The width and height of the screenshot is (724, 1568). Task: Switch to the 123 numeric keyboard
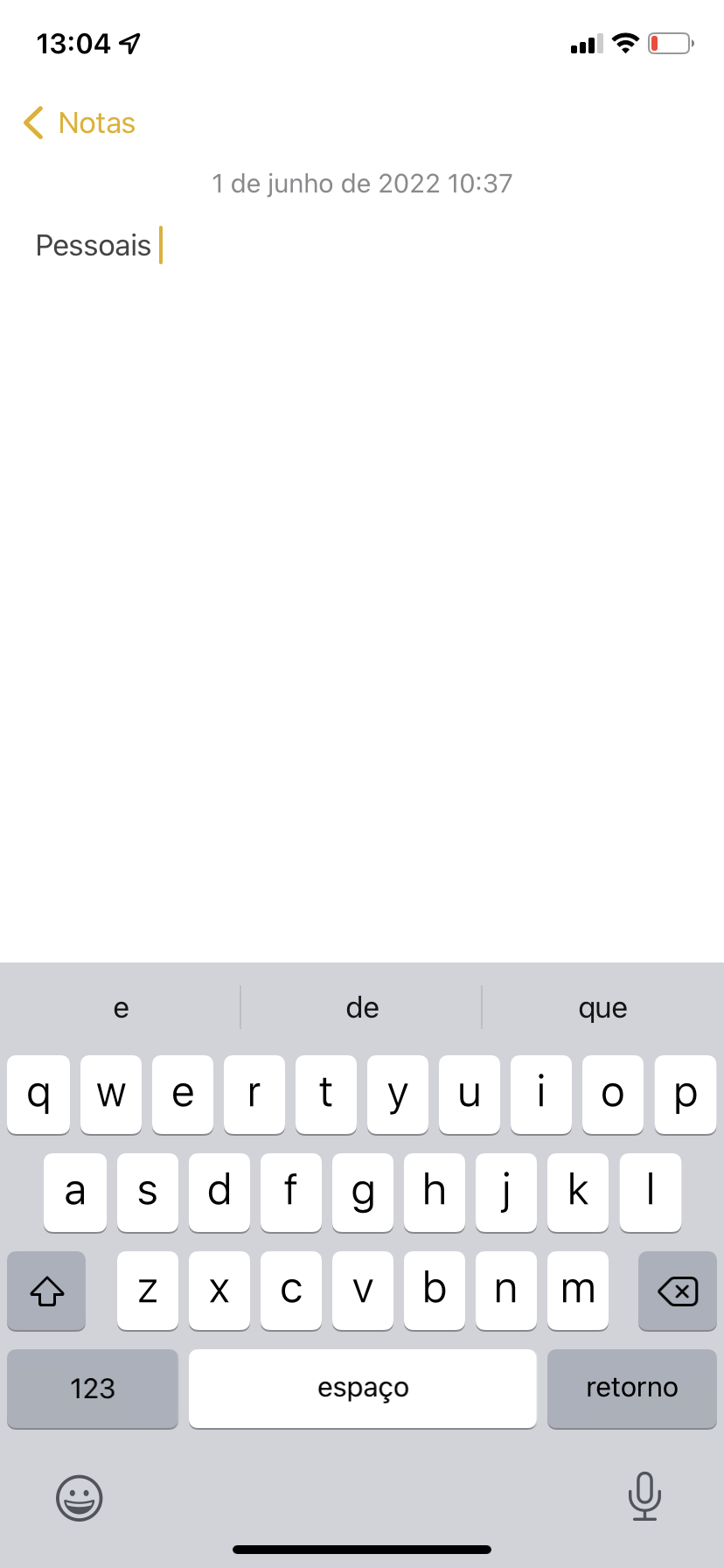click(93, 1389)
